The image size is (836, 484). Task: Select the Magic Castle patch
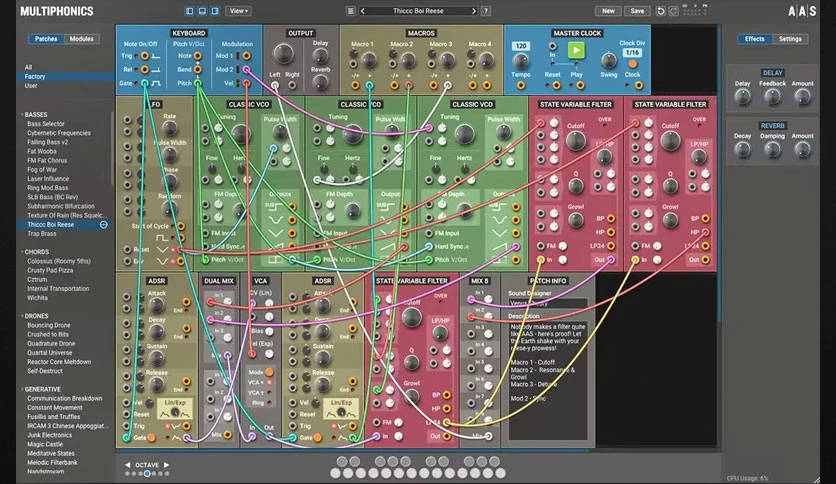pos(45,444)
